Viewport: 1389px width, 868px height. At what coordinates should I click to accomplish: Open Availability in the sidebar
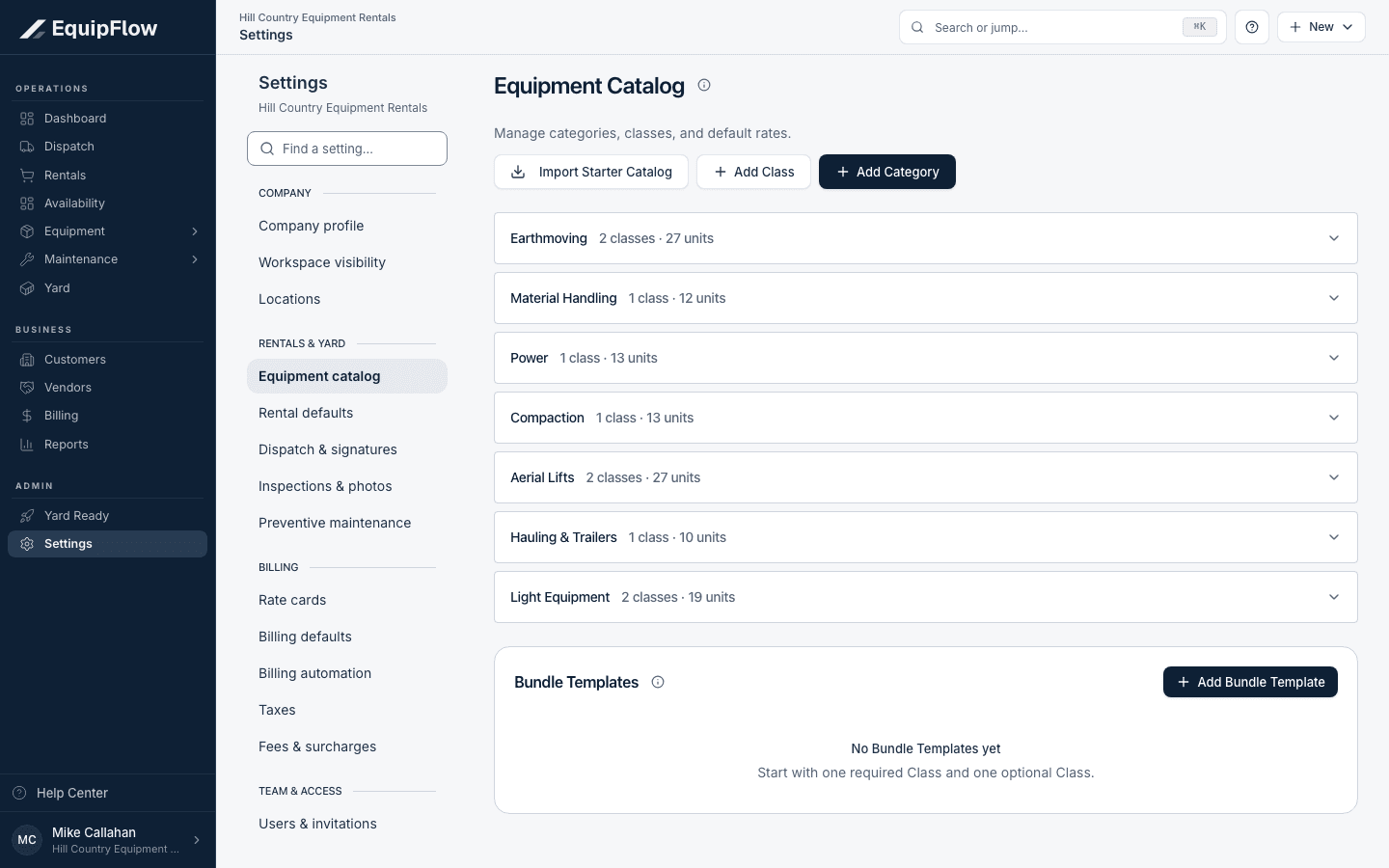pyautogui.click(x=107, y=203)
